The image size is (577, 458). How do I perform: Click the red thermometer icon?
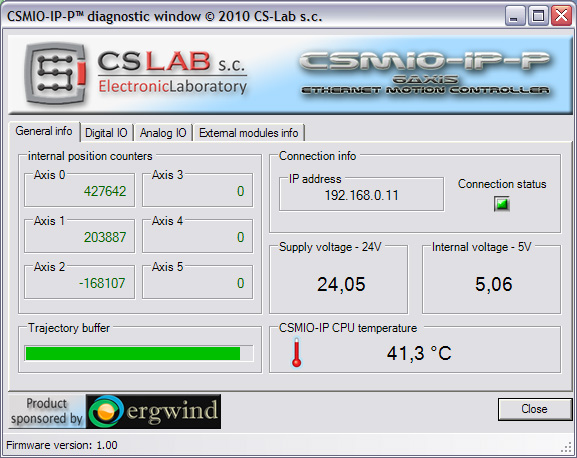pos(297,352)
